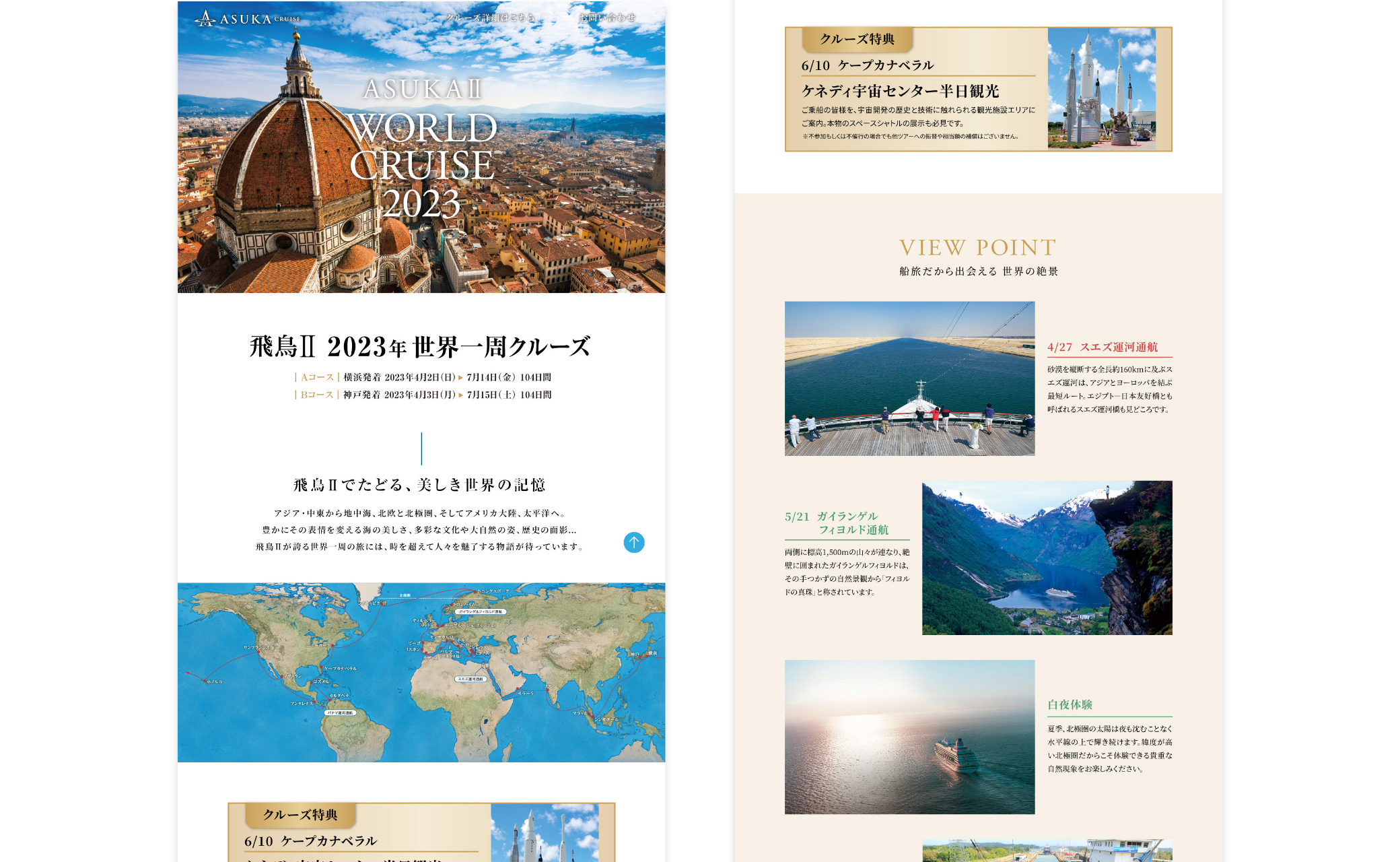This screenshot has height=862, width=1400.
Task: Click 飛鳥Ⅱ 2023年 世界一周クルーズ title
Action: (421, 347)
